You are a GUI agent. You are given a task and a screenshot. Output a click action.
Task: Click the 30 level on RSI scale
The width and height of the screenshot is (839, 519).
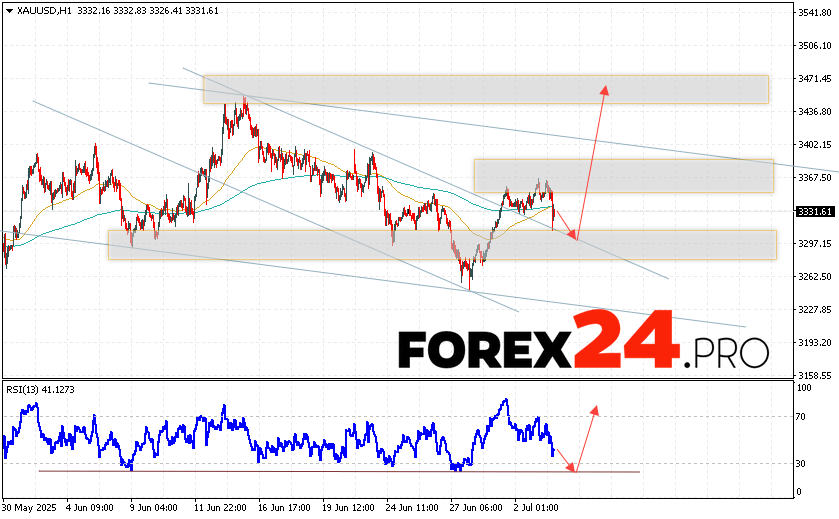[802, 463]
